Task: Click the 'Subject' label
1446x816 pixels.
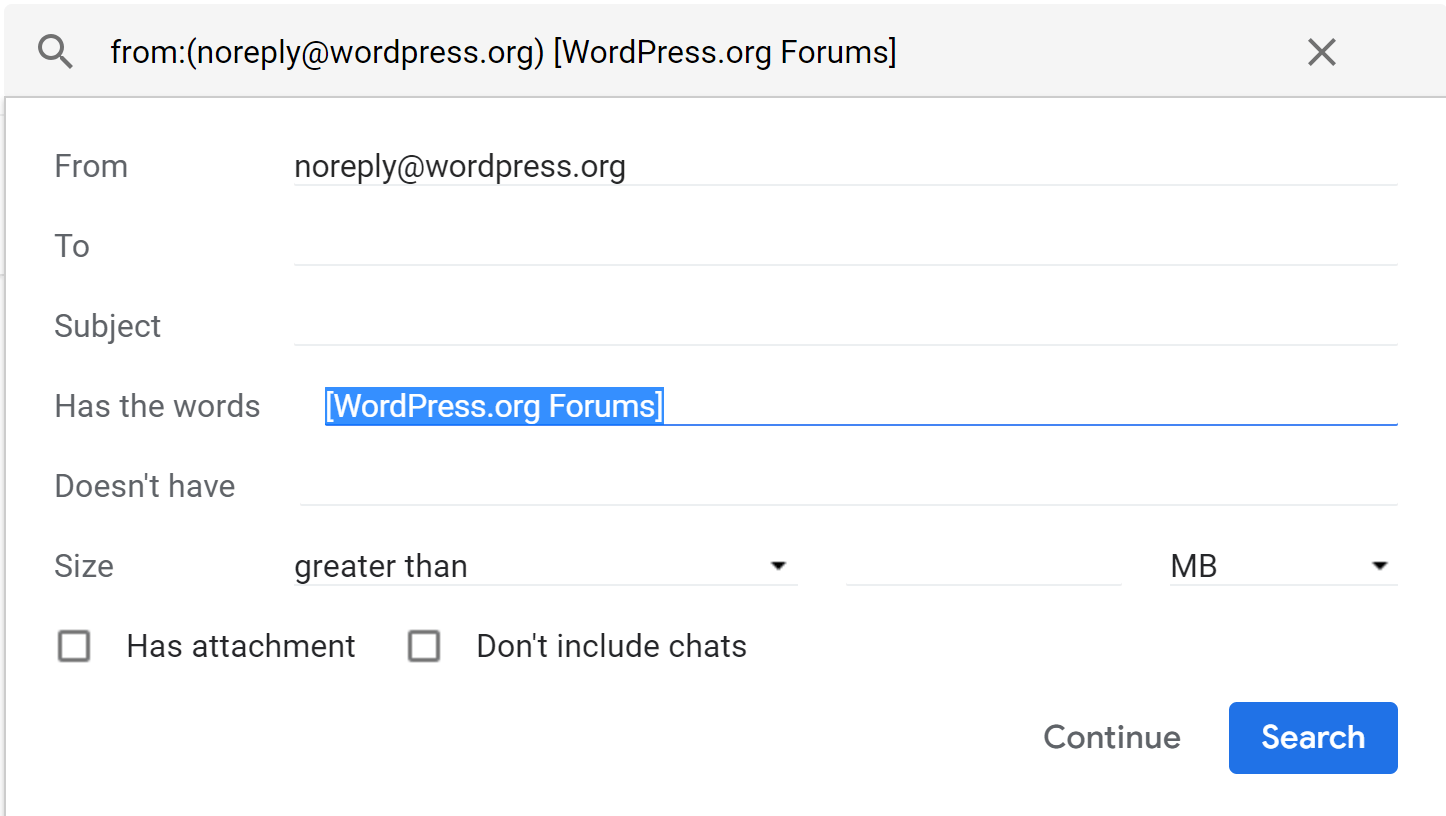Action: (108, 327)
